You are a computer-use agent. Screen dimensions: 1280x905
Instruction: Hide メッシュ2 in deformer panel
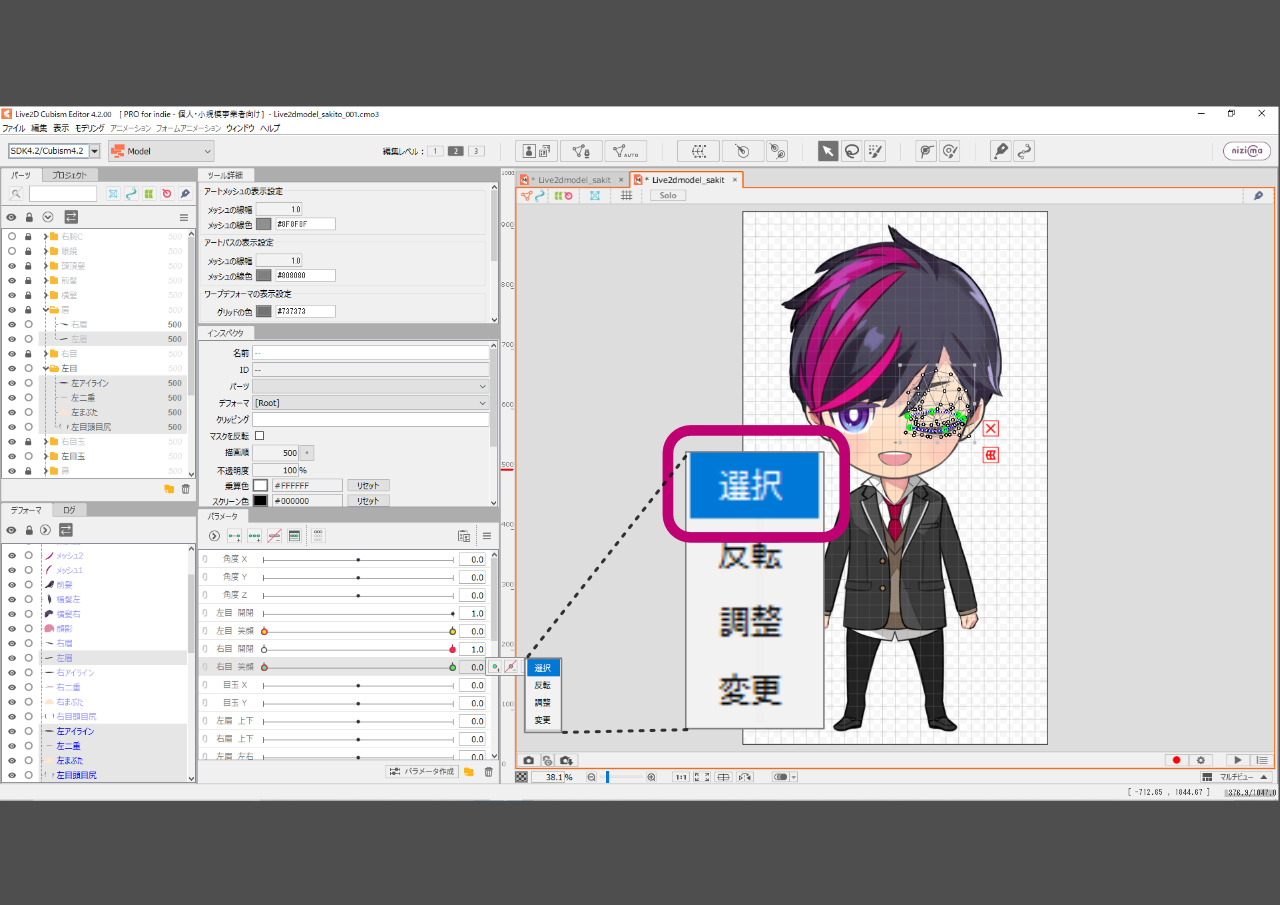pos(12,555)
